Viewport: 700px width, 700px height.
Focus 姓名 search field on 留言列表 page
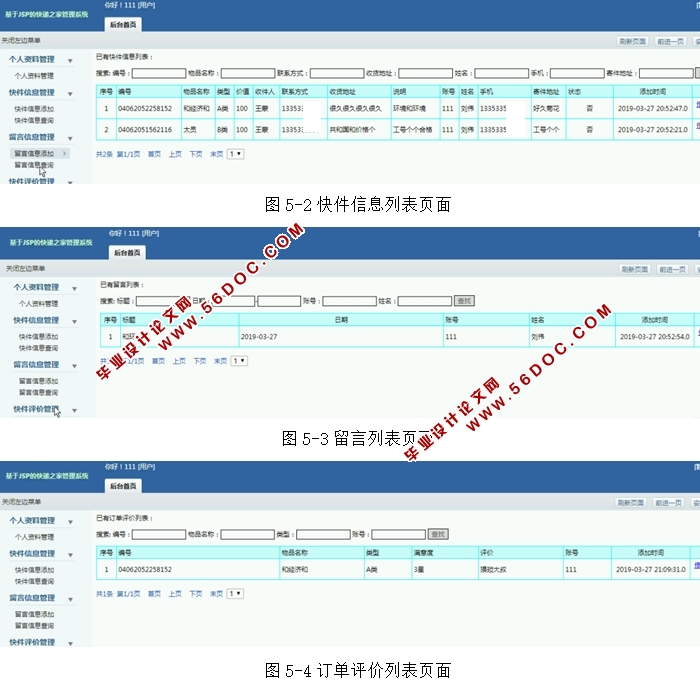click(425, 301)
